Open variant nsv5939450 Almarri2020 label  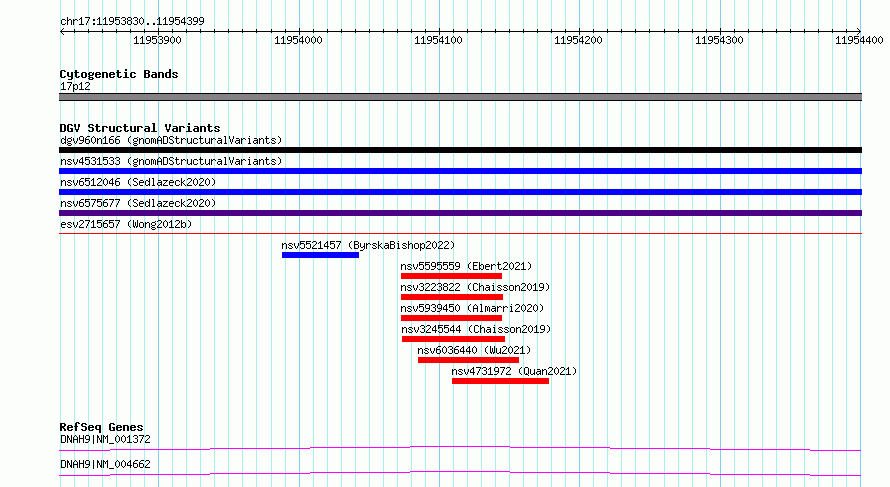point(472,308)
